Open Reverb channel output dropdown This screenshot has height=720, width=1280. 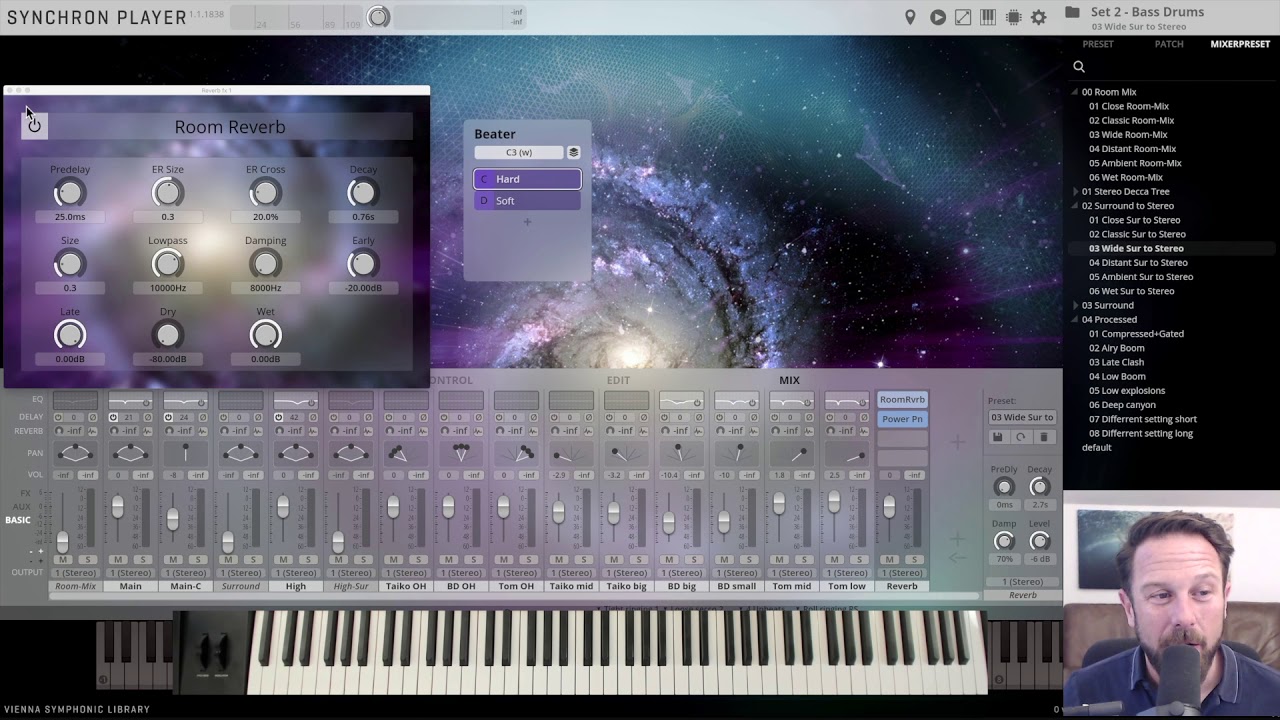[901, 573]
